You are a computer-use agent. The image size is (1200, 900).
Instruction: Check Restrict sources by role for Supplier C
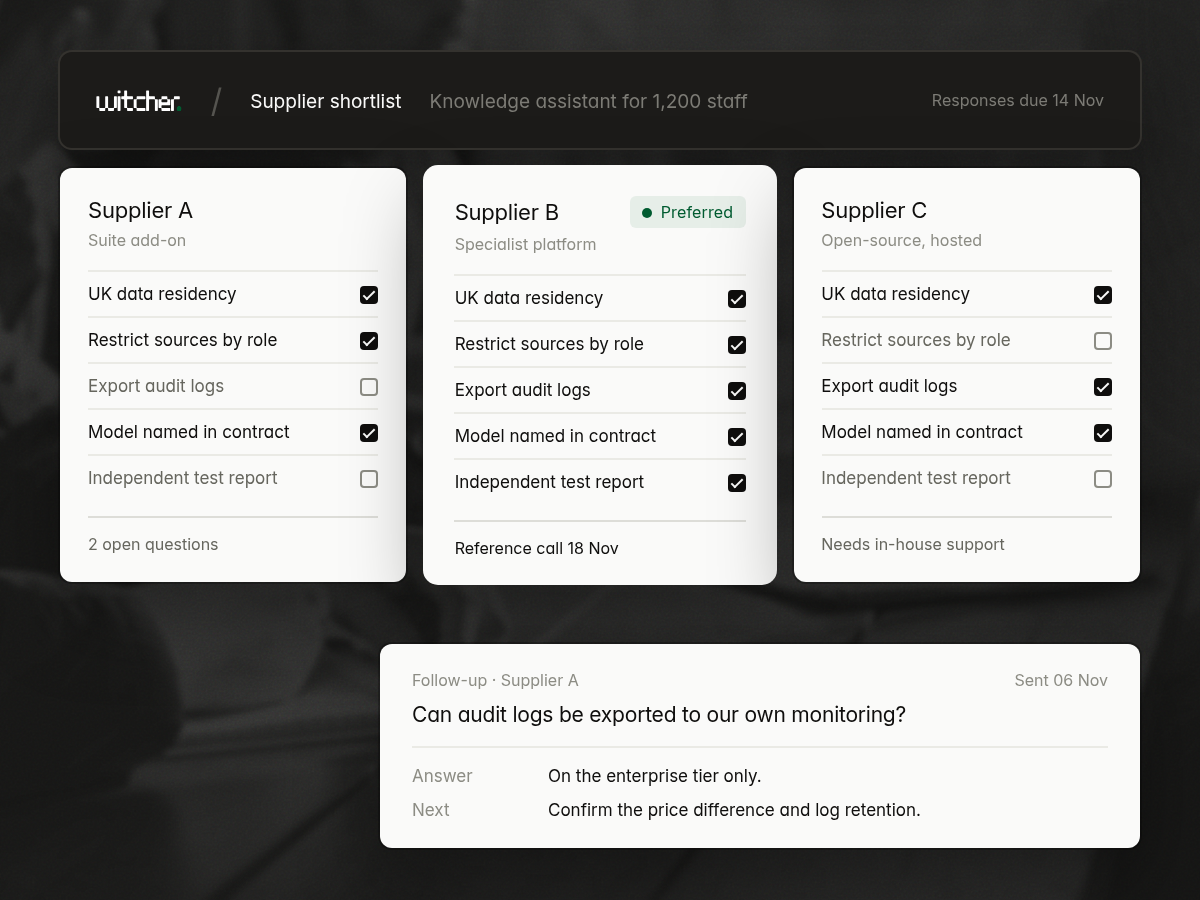[x=1103, y=341]
